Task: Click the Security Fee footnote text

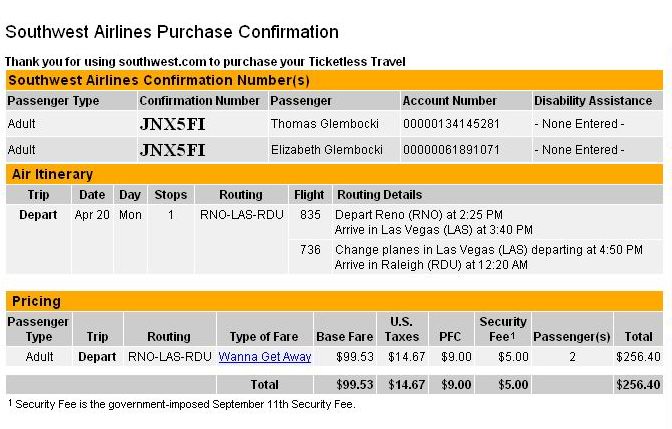Action: [182, 404]
